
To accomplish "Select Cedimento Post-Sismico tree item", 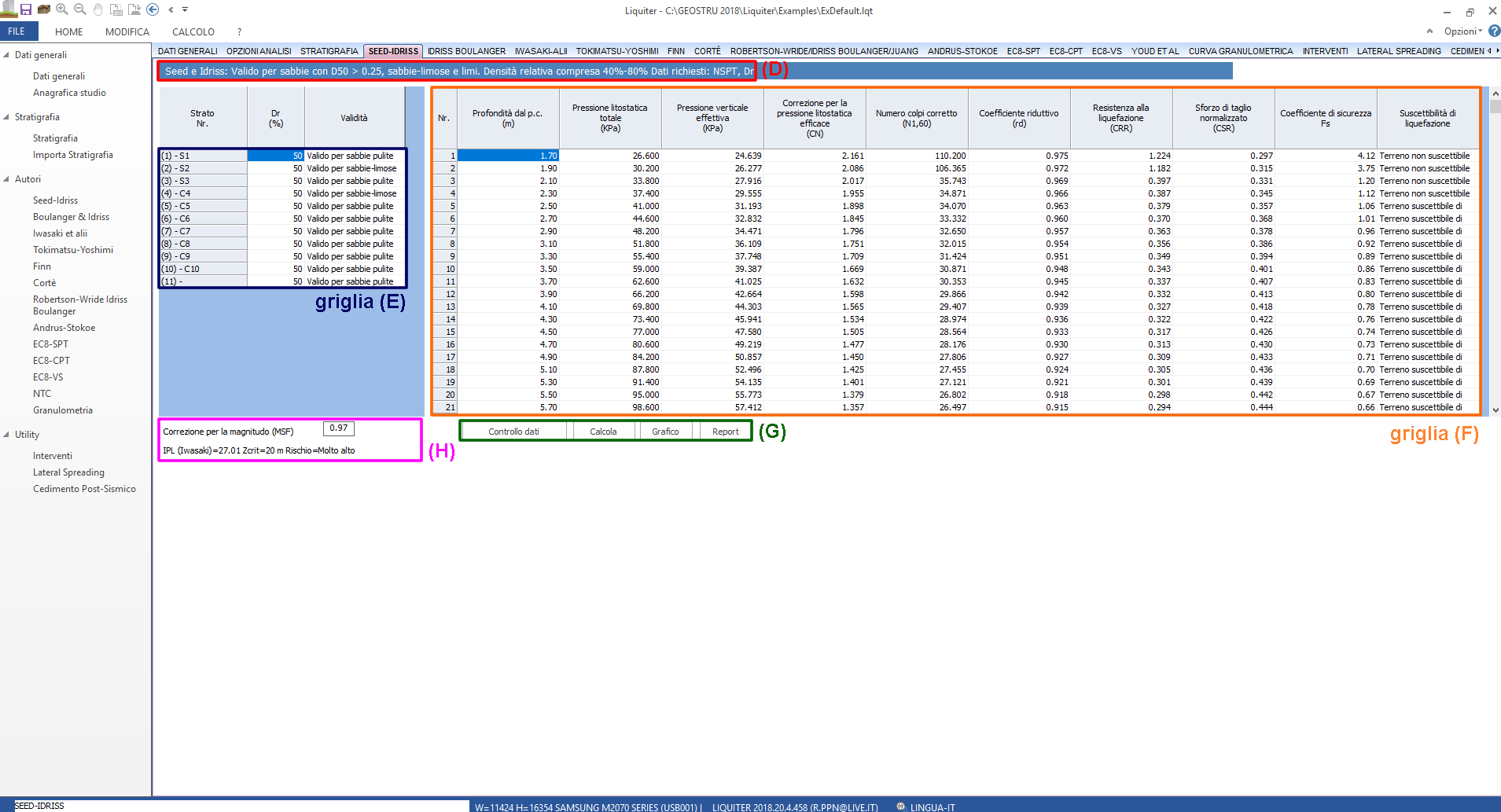I will [x=84, y=489].
